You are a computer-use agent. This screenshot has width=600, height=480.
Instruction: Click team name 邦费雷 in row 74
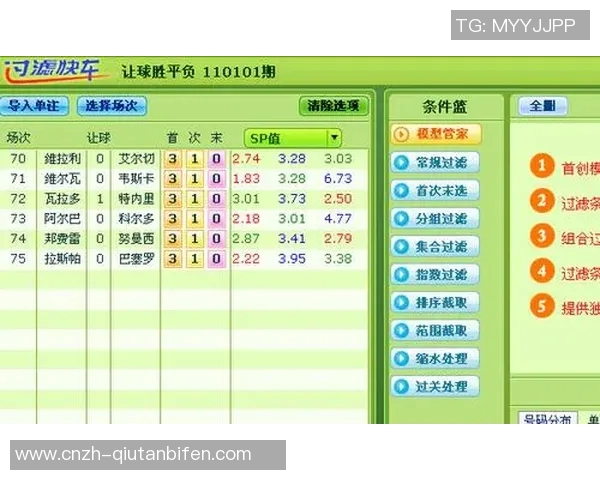(62, 238)
